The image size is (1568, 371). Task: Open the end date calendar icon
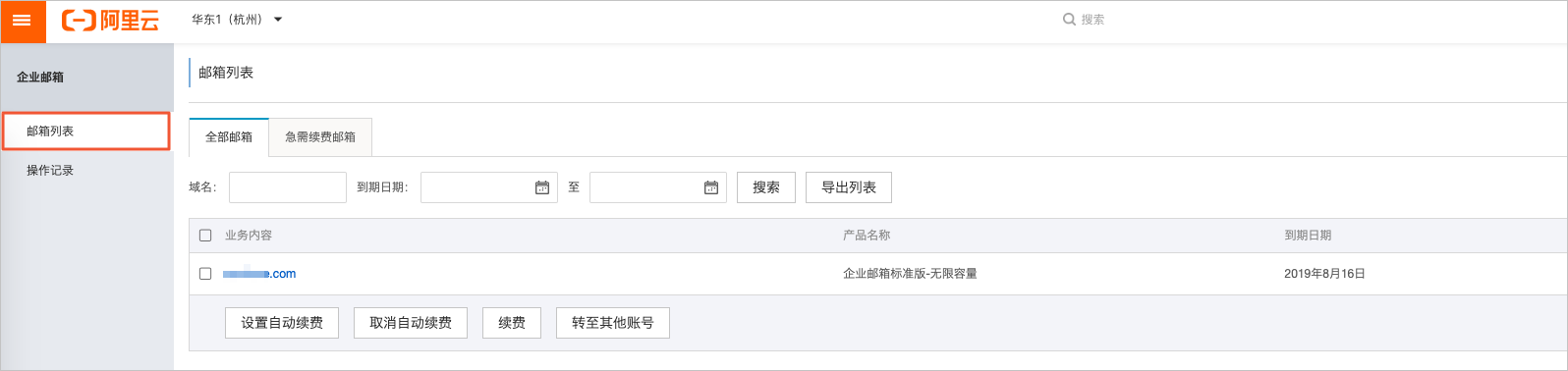[711, 187]
